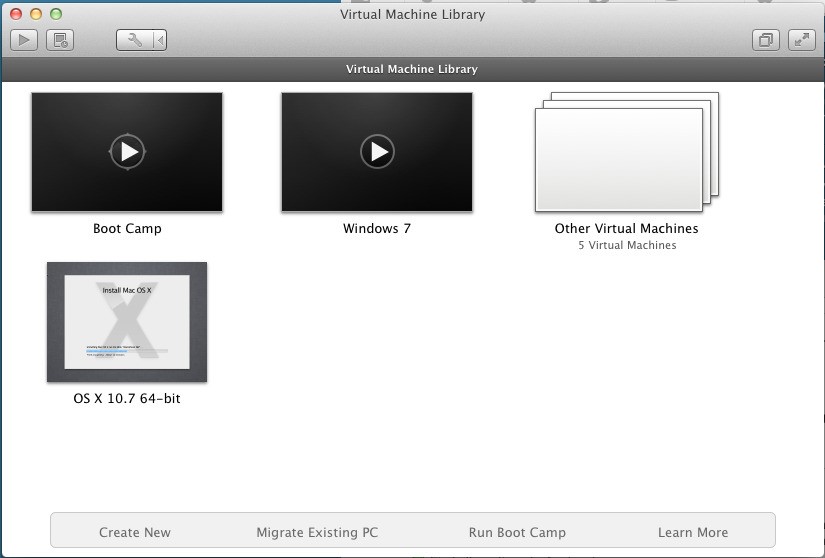Screen dimensions: 825x558
Task: Start the Boot Camp virtual machine
Action: click(x=127, y=152)
